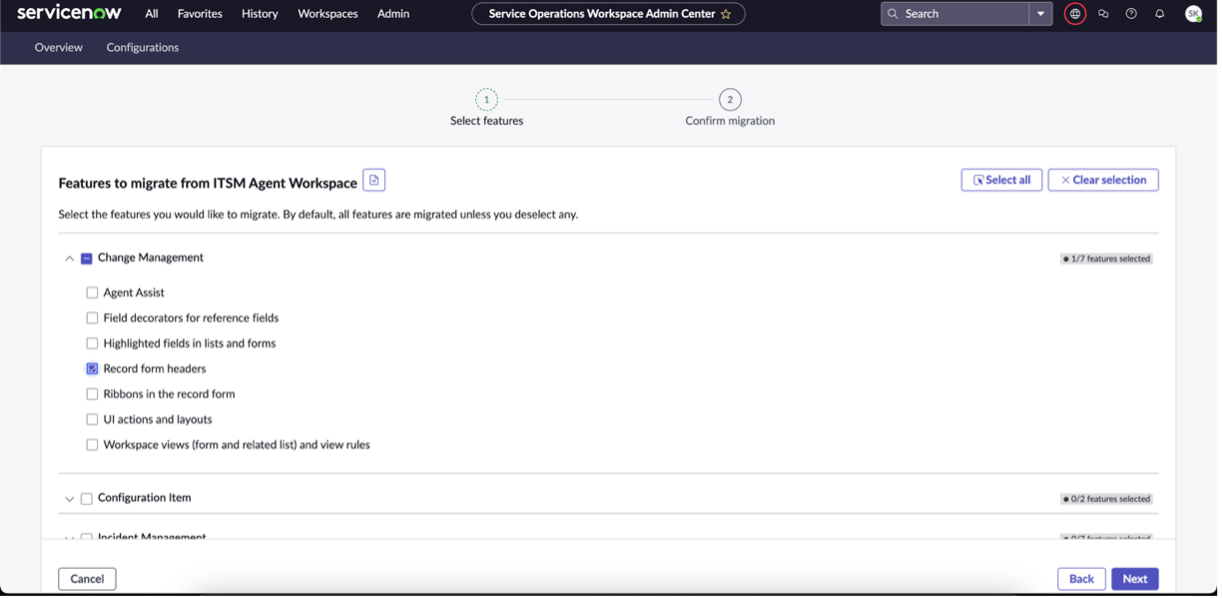Viewport: 1222px width, 598px height.
Task: Click the Select all button
Action: 1002,180
